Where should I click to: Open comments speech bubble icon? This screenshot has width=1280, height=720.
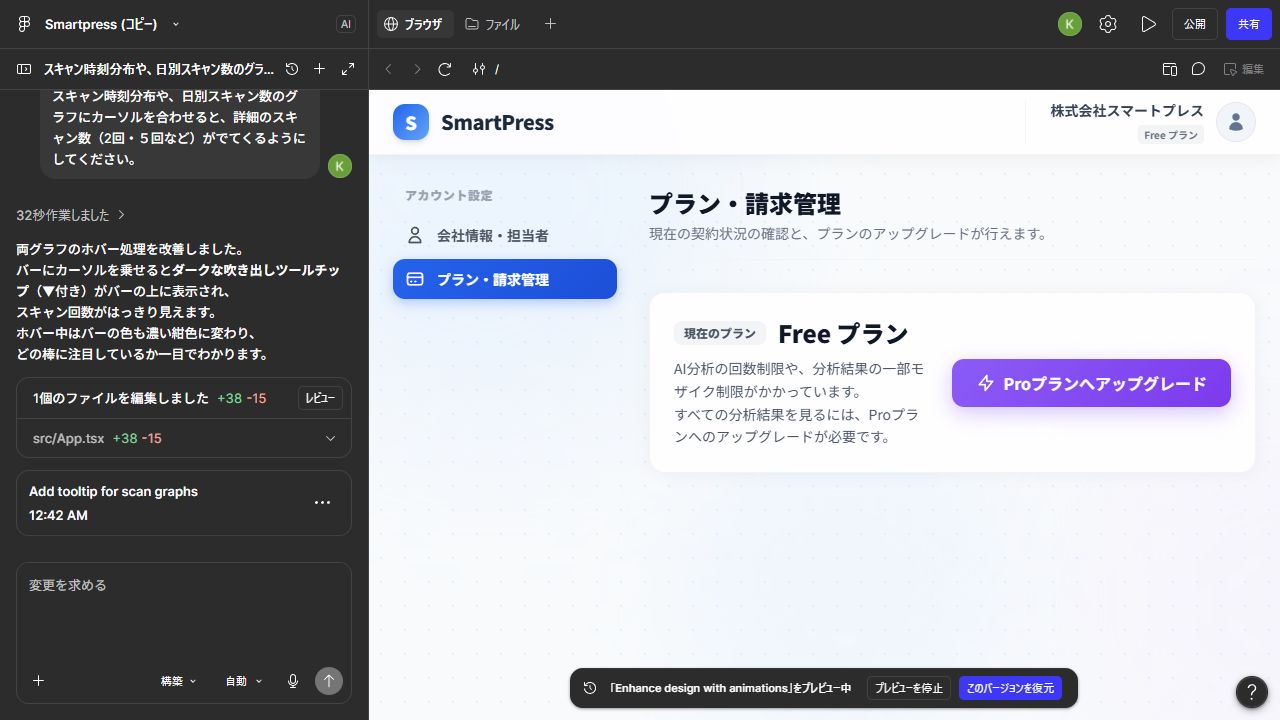tap(1198, 69)
